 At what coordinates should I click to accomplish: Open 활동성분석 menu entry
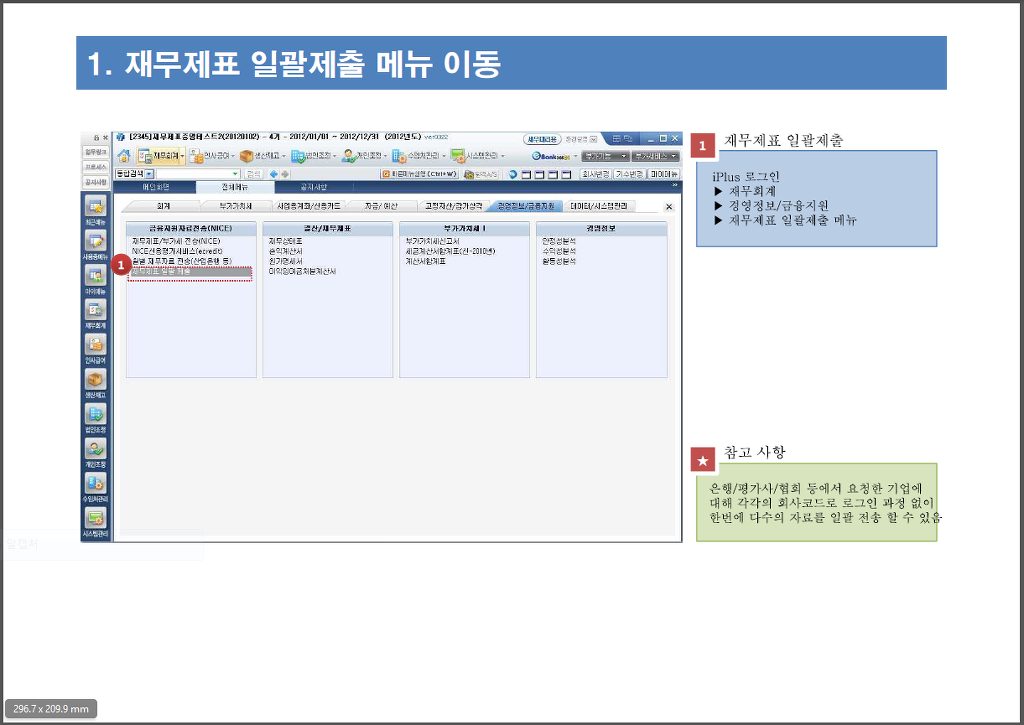(x=559, y=261)
